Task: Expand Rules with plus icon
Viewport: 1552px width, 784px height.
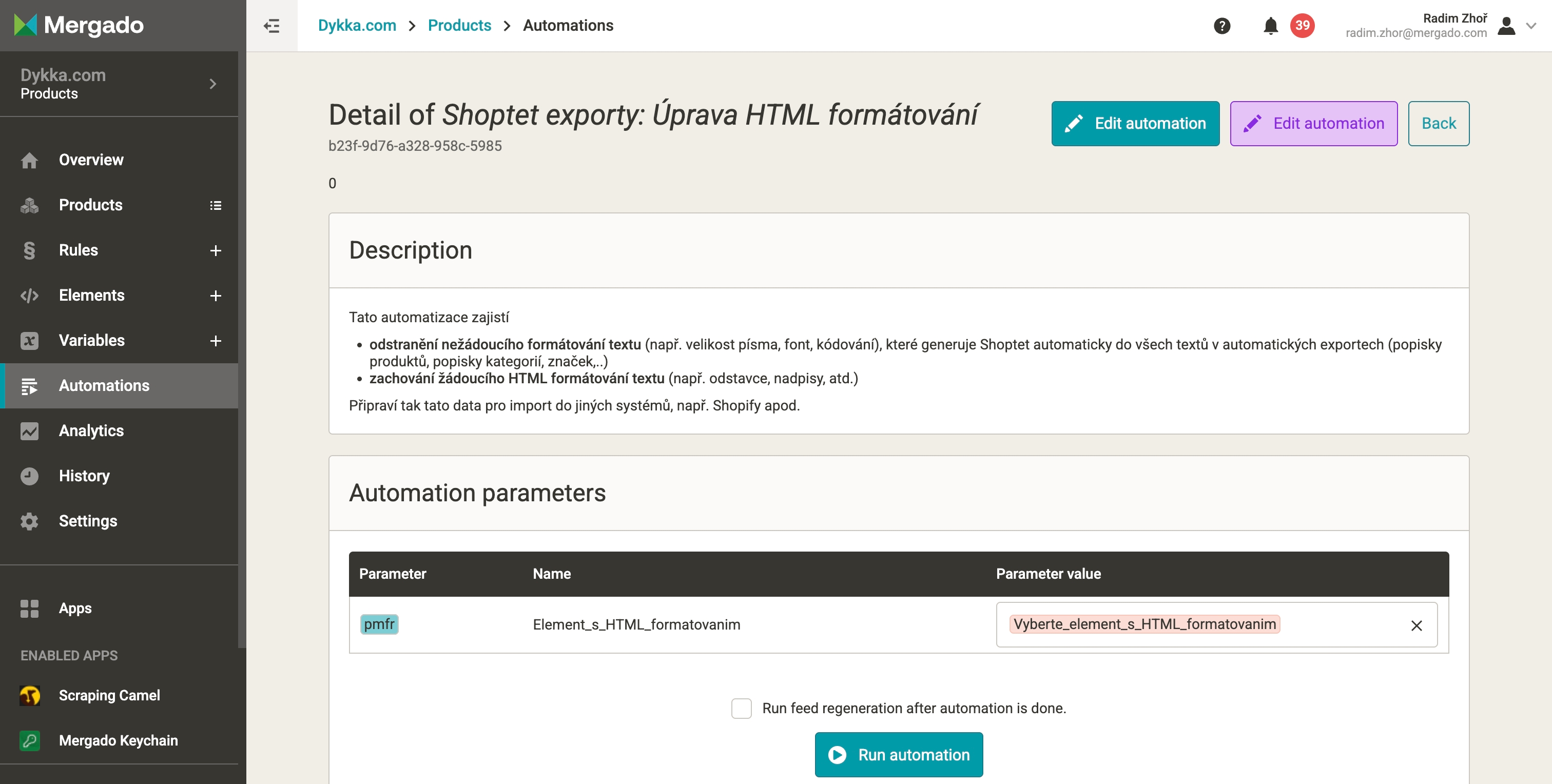Action: (x=215, y=250)
